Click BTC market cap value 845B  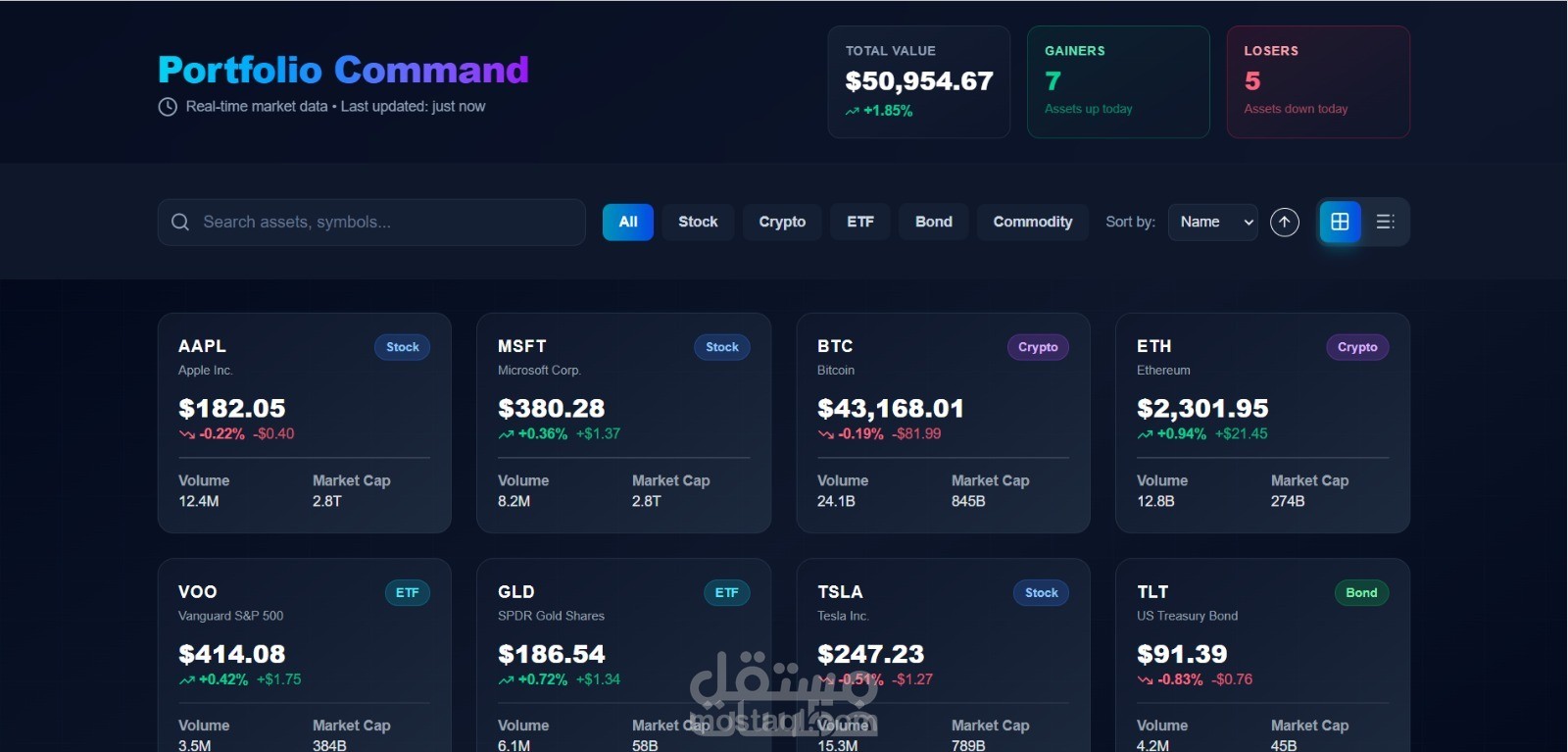pos(968,501)
